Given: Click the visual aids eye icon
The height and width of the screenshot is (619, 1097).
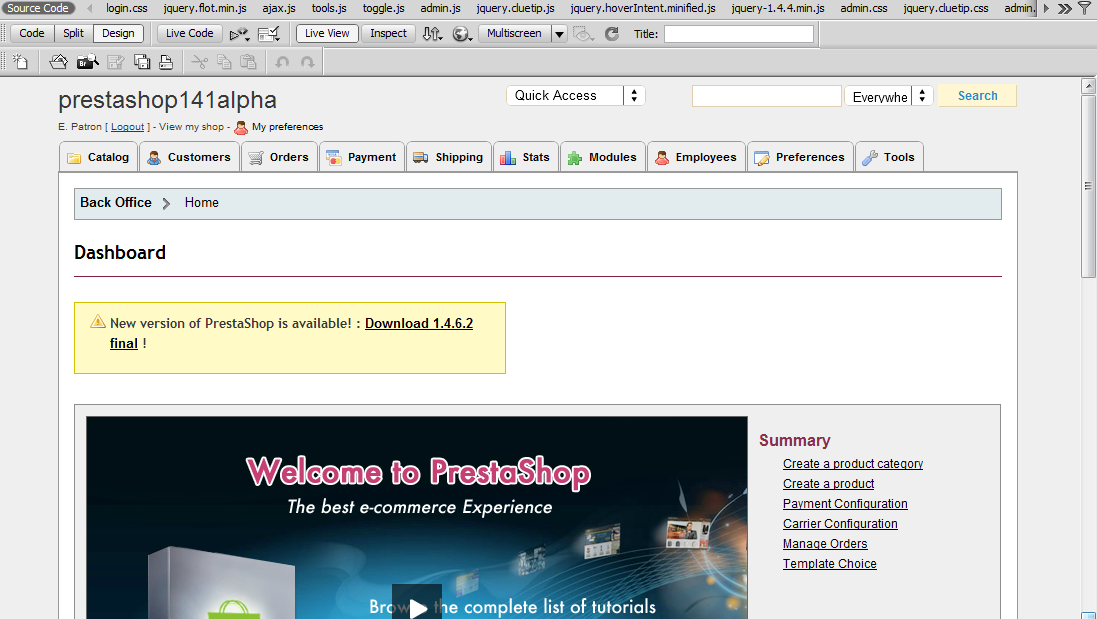Looking at the screenshot, I should point(583,34).
